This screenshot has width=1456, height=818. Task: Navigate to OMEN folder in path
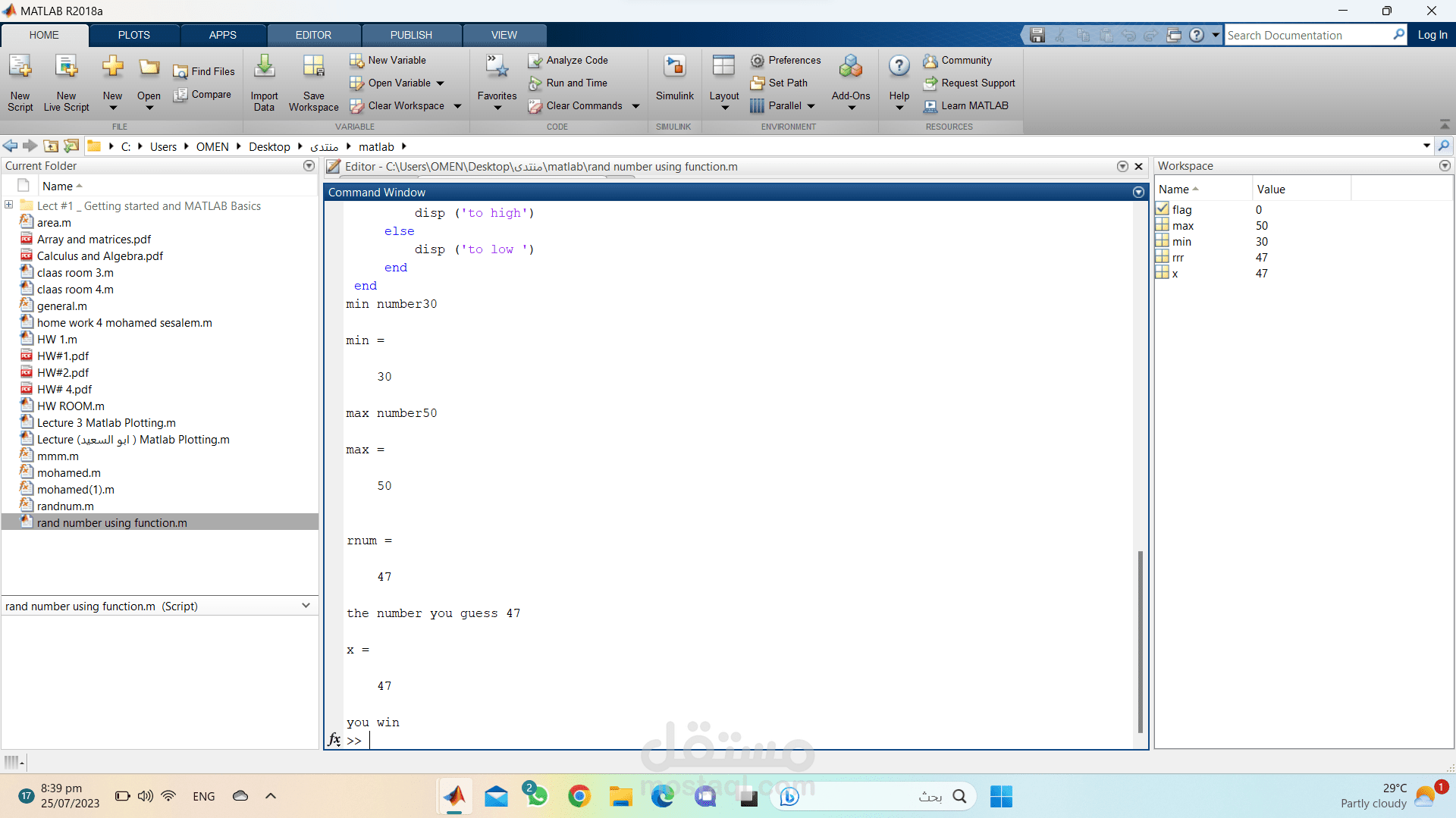pyautogui.click(x=212, y=146)
